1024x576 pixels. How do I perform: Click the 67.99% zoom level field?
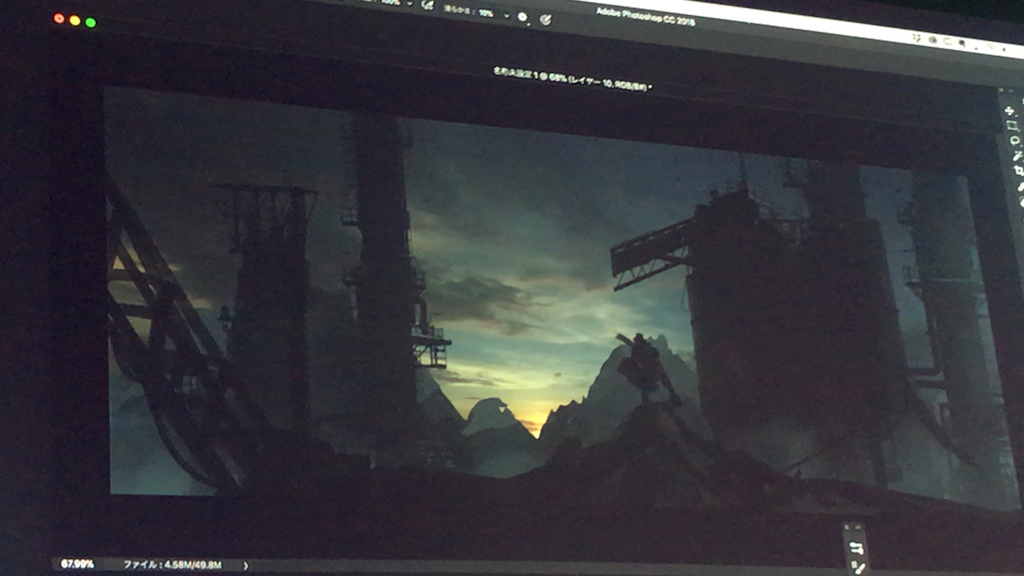click(77, 564)
